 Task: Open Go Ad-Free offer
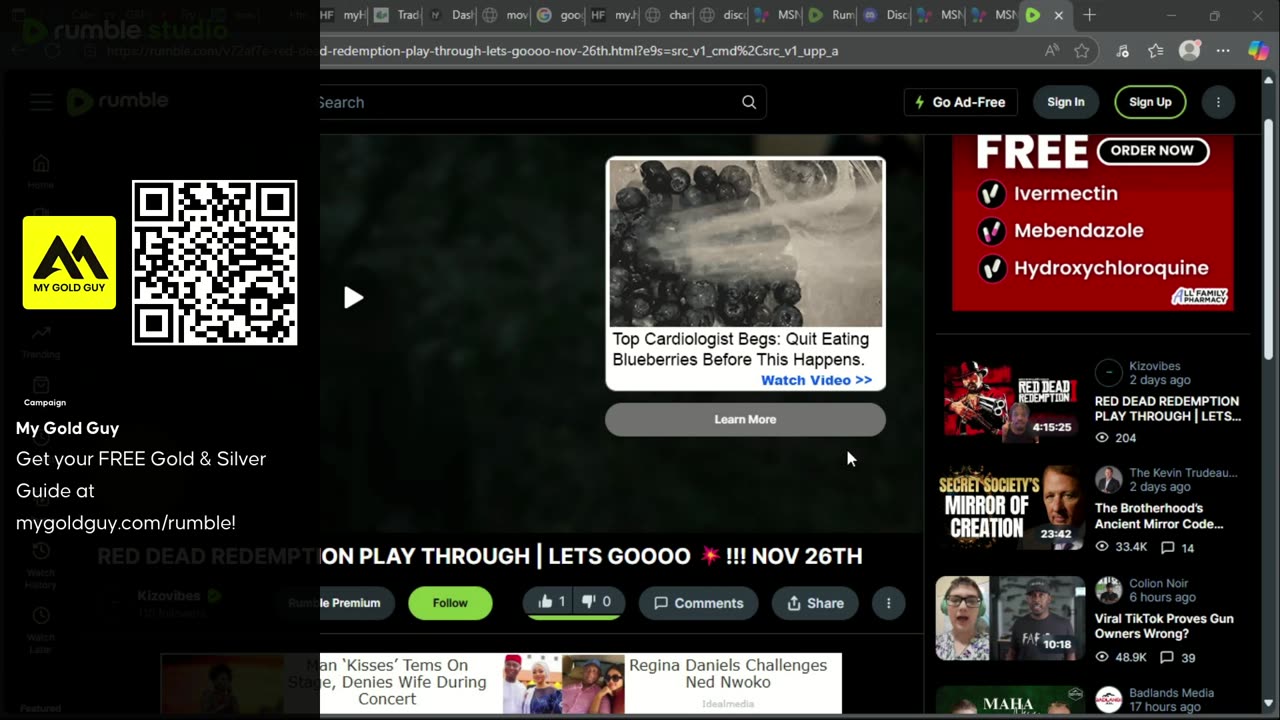coord(960,102)
